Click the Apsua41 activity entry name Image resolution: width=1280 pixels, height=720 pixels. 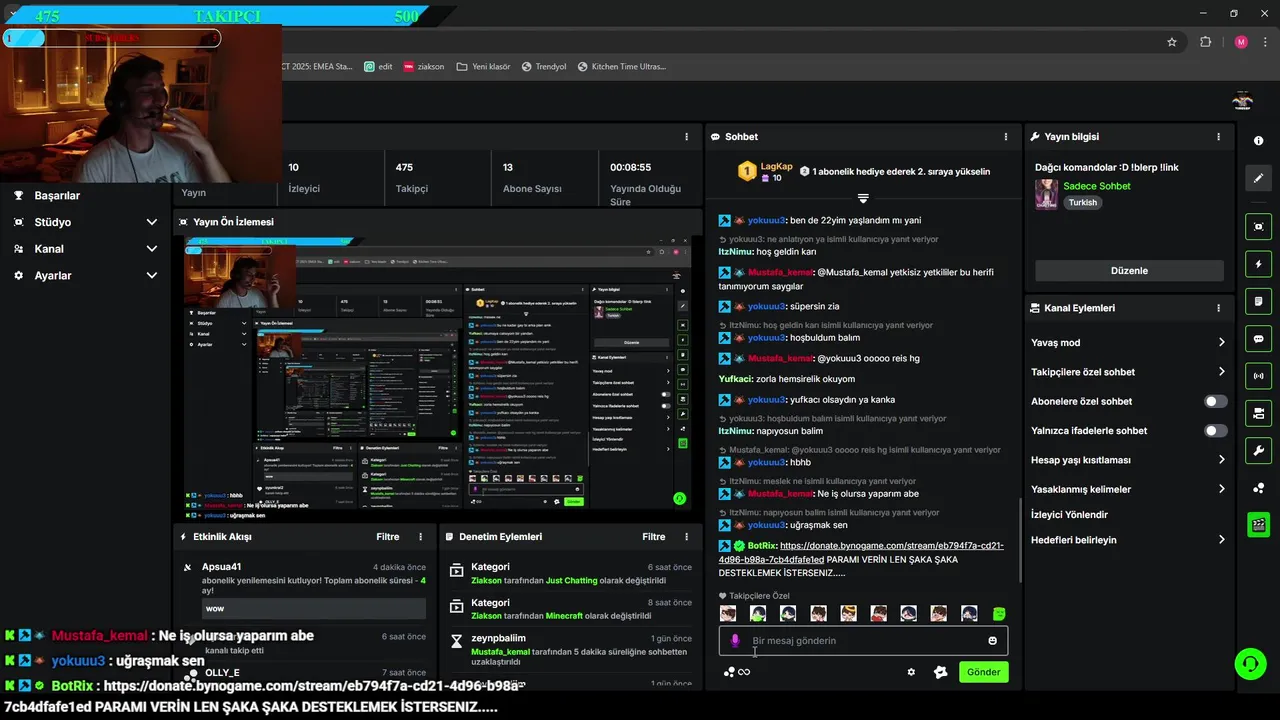(221, 567)
